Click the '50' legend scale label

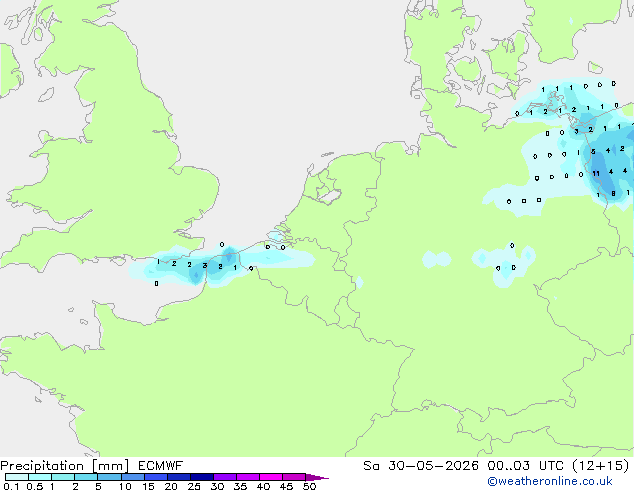tap(309, 486)
